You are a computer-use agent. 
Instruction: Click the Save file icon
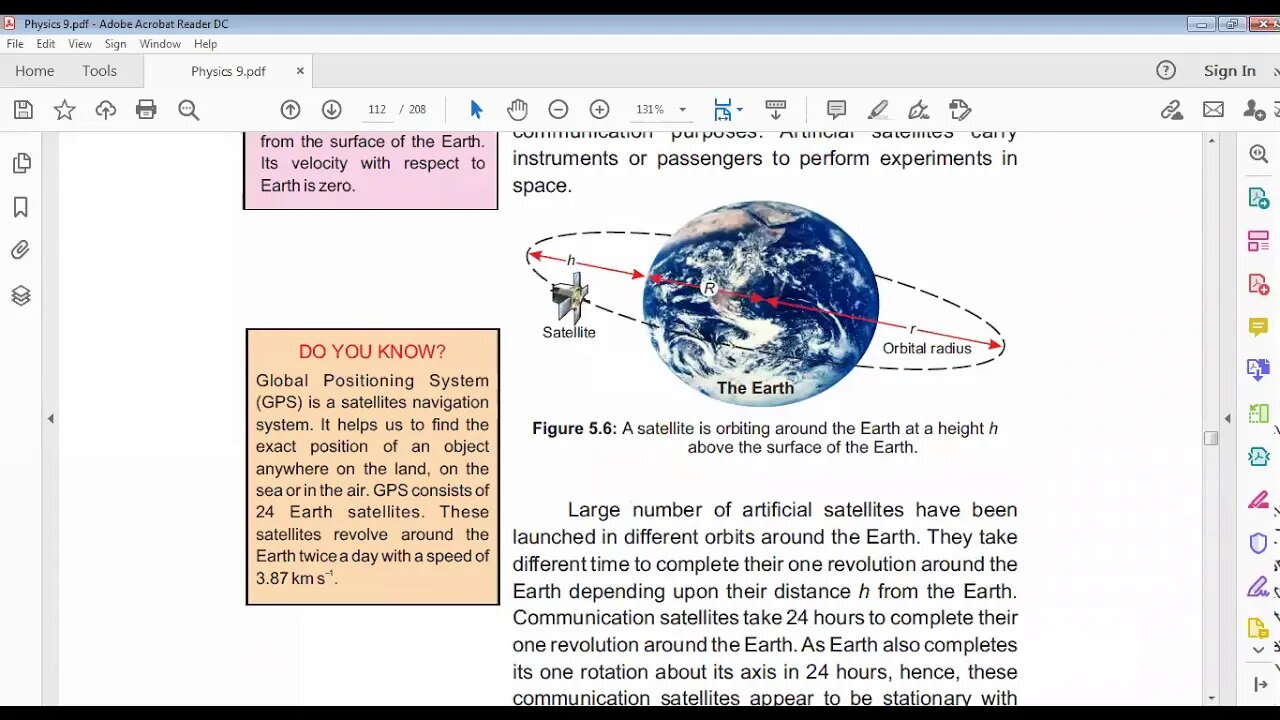click(23, 110)
